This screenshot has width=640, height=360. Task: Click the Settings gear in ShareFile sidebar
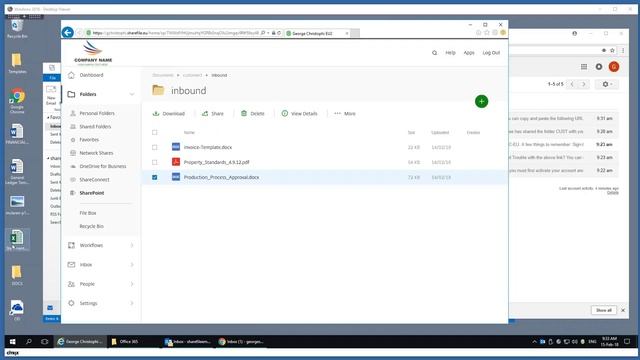coord(71,303)
